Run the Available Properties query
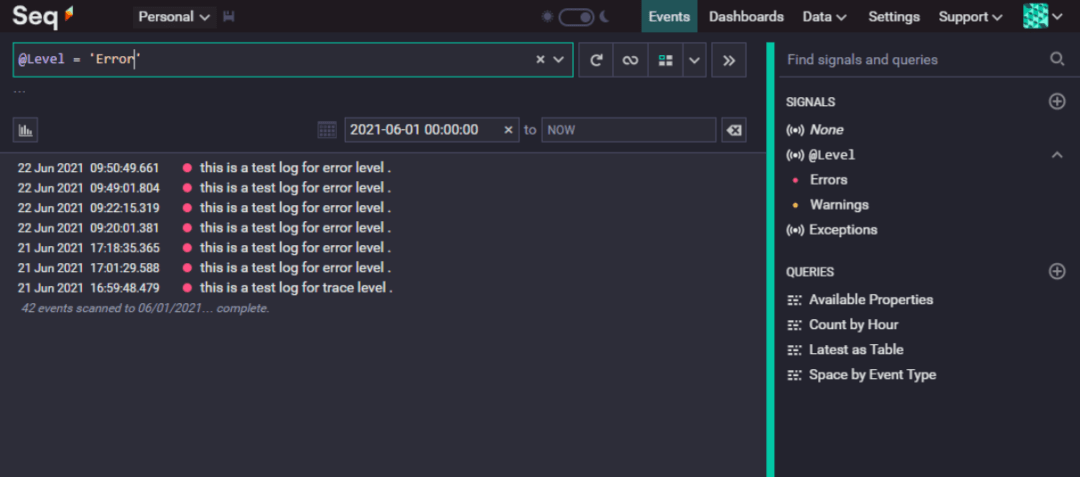Image resolution: width=1080 pixels, height=477 pixels. point(871,299)
